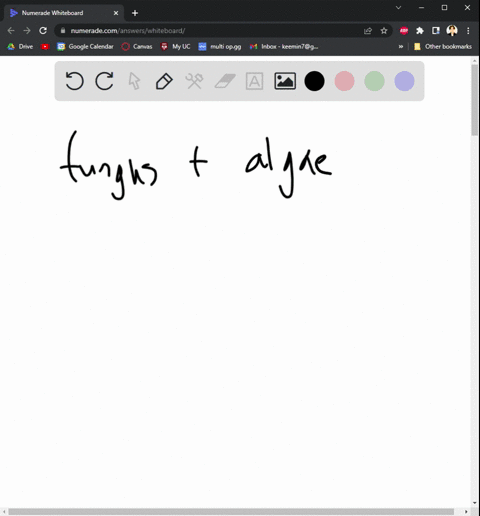The height and width of the screenshot is (516, 480).
Task: Select the eraser tool
Action: 225,81
